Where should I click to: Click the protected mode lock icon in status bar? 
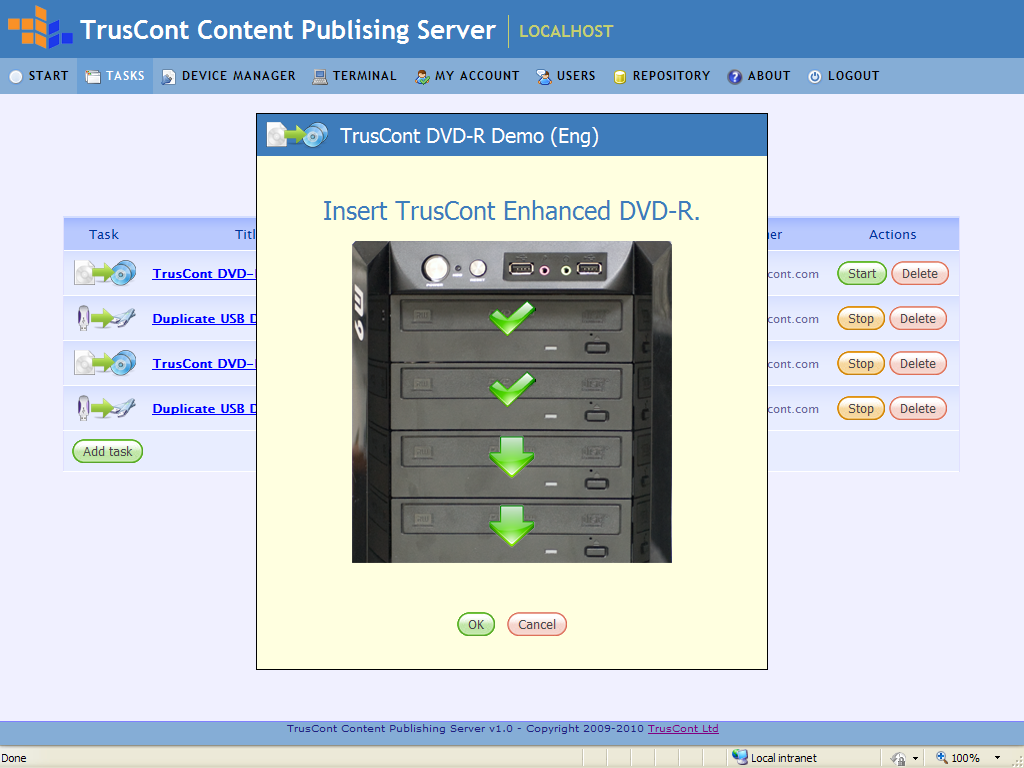click(899, 758)
